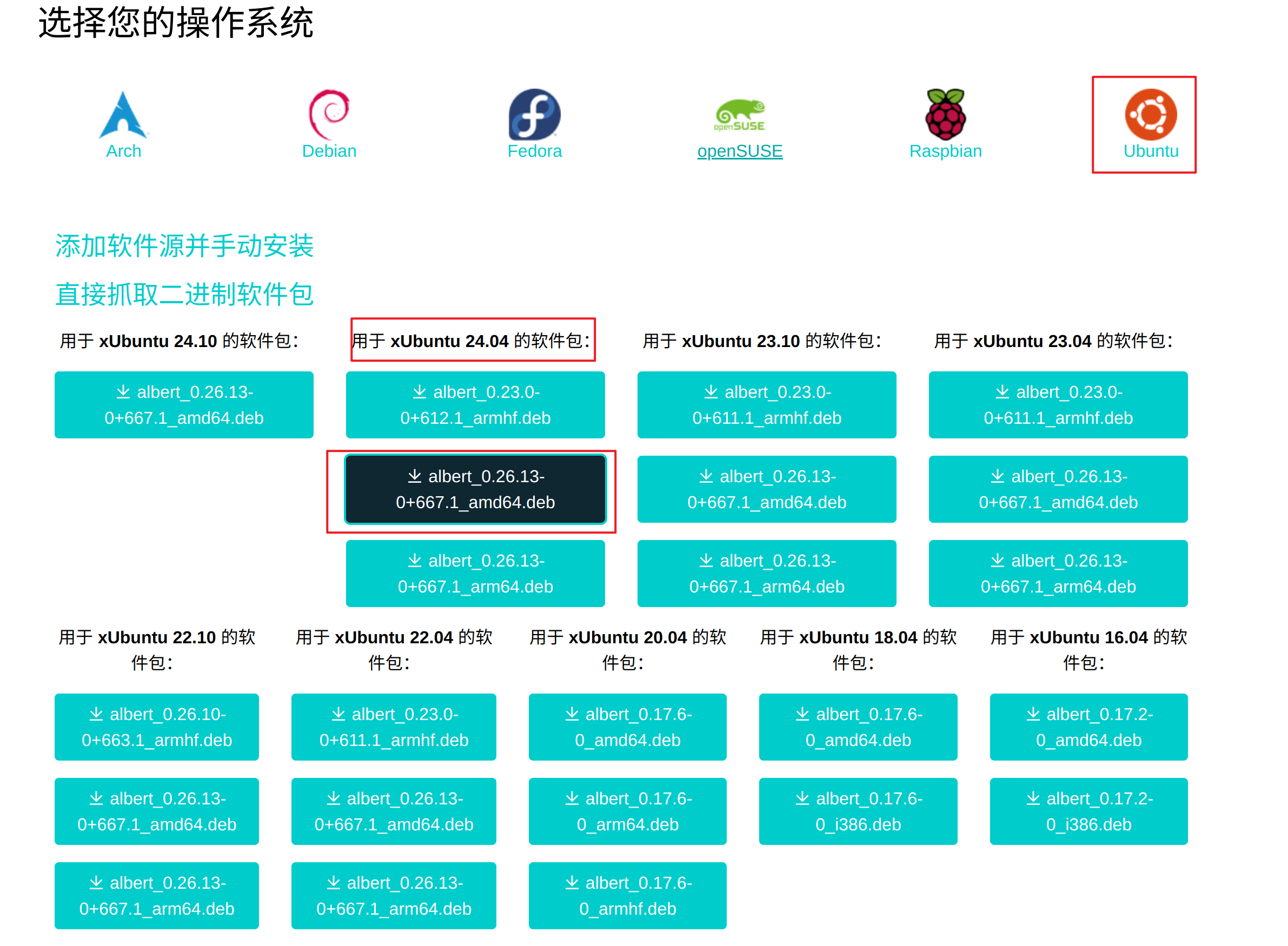Image resolution: width=1288 pixels, height=946 pixels.
Task: Download xUbuntu 24.04 albert_0.23.0 armhf deb
Action: click(475, 405)
